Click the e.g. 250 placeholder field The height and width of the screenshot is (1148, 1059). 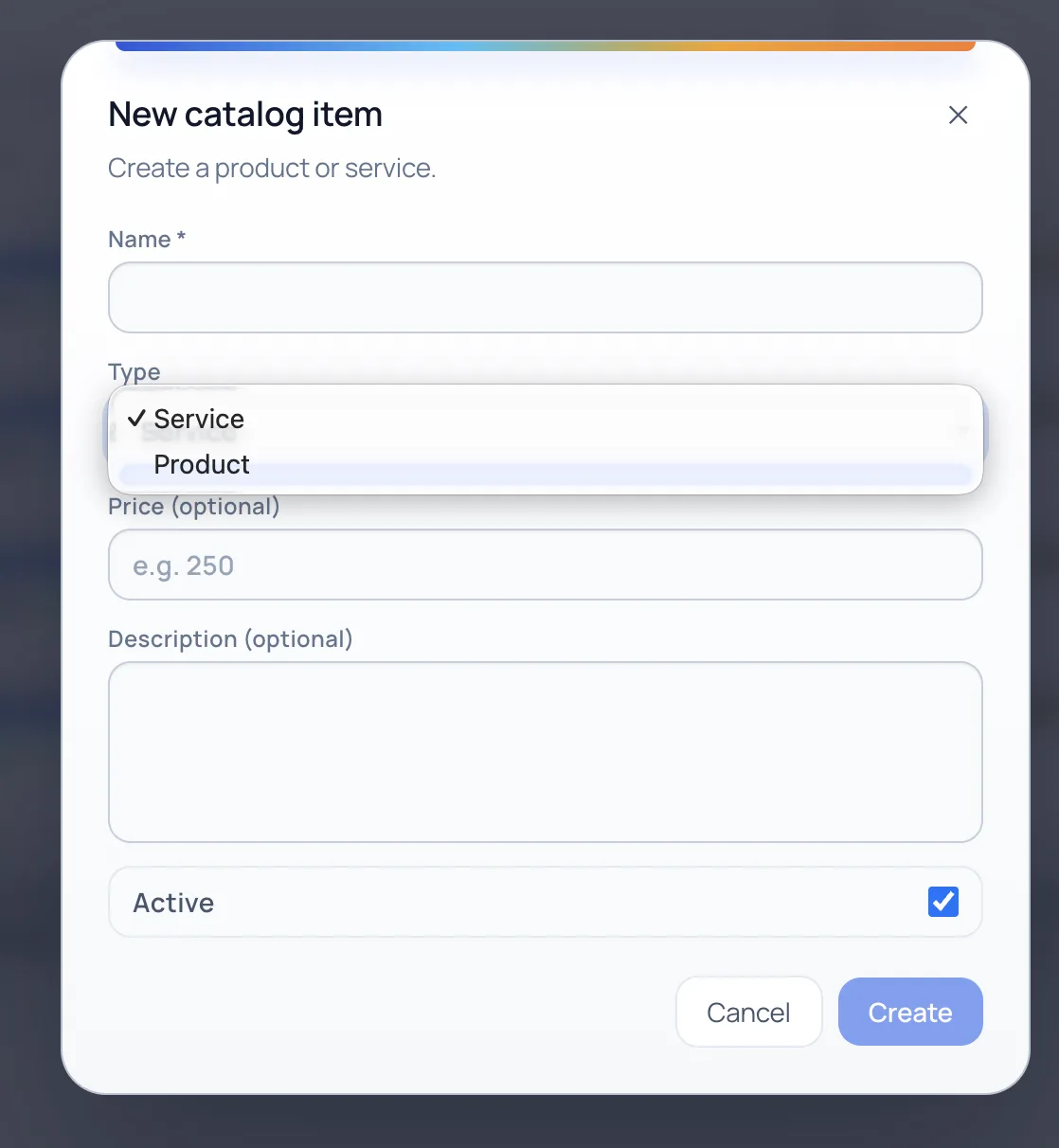545,565
